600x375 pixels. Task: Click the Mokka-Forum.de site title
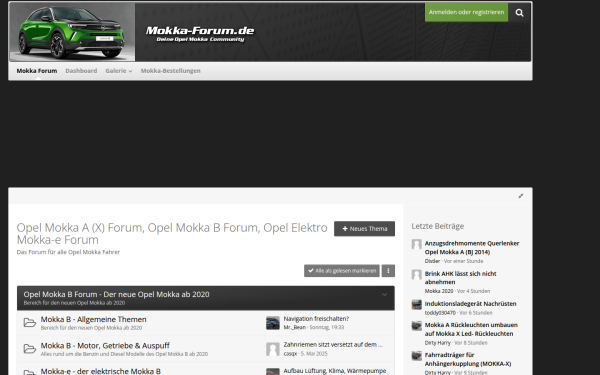200,31
